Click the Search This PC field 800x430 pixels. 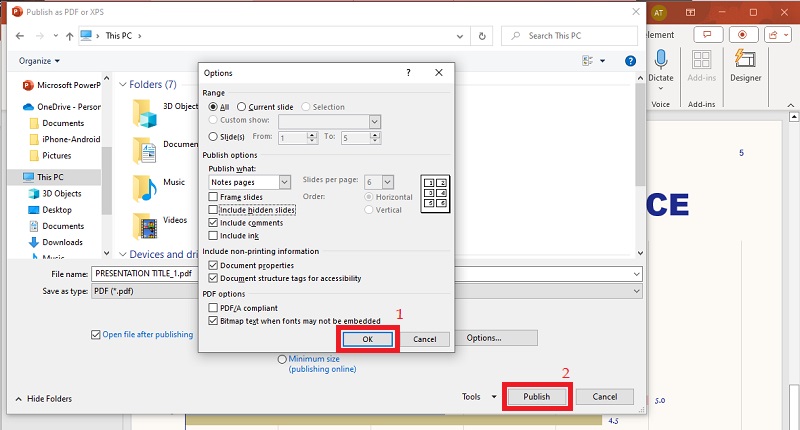[569, 36]
